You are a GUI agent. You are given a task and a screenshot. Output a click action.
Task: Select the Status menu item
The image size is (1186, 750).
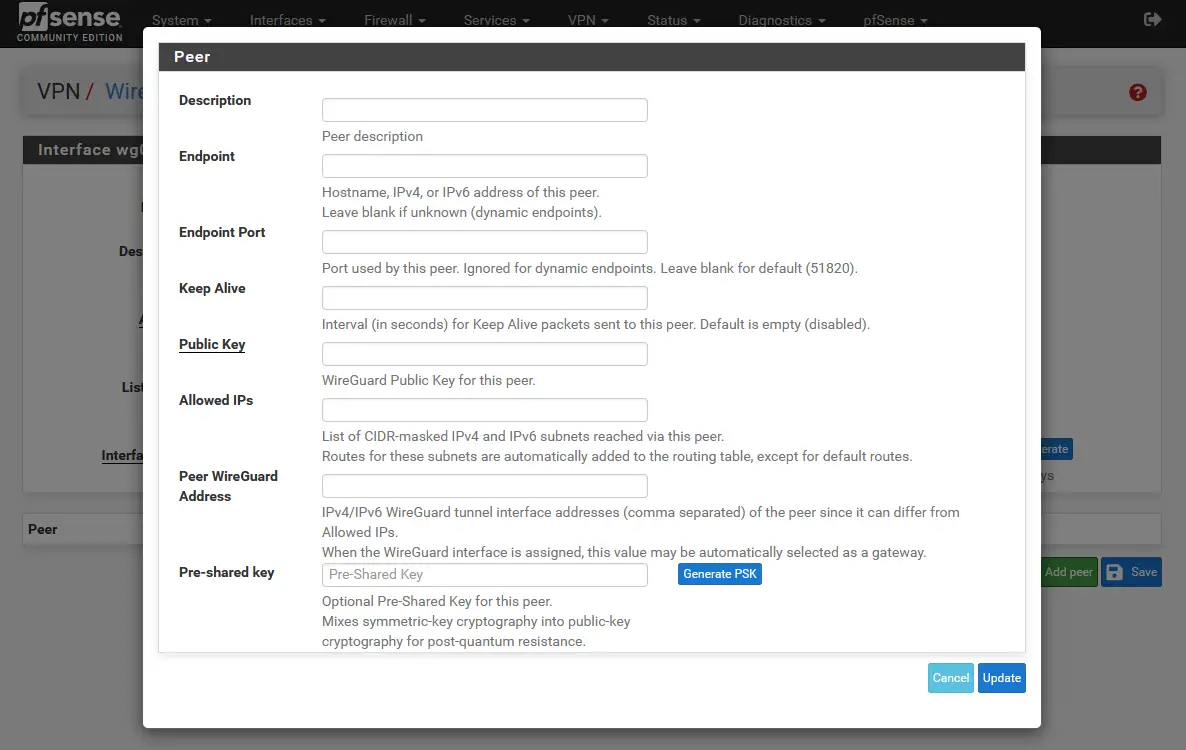tap(673, 20)
